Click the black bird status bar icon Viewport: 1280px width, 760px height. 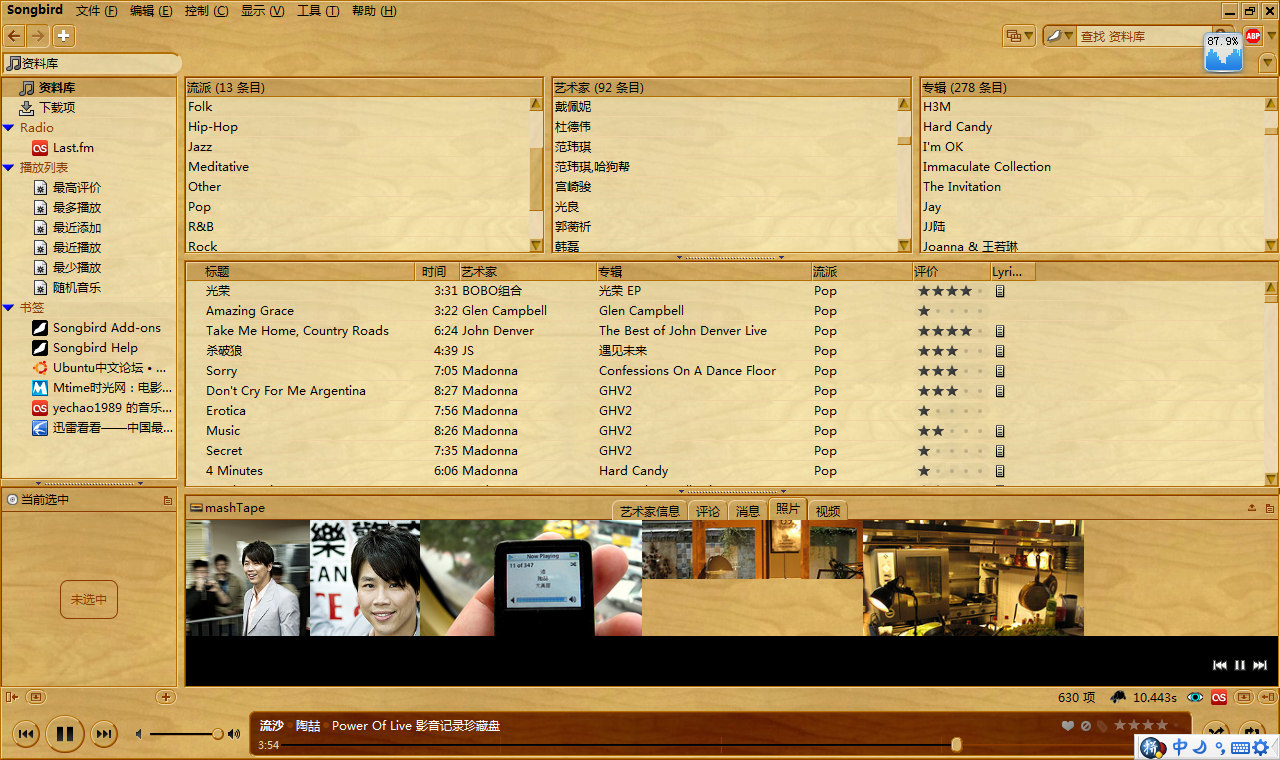[1118, 697]
